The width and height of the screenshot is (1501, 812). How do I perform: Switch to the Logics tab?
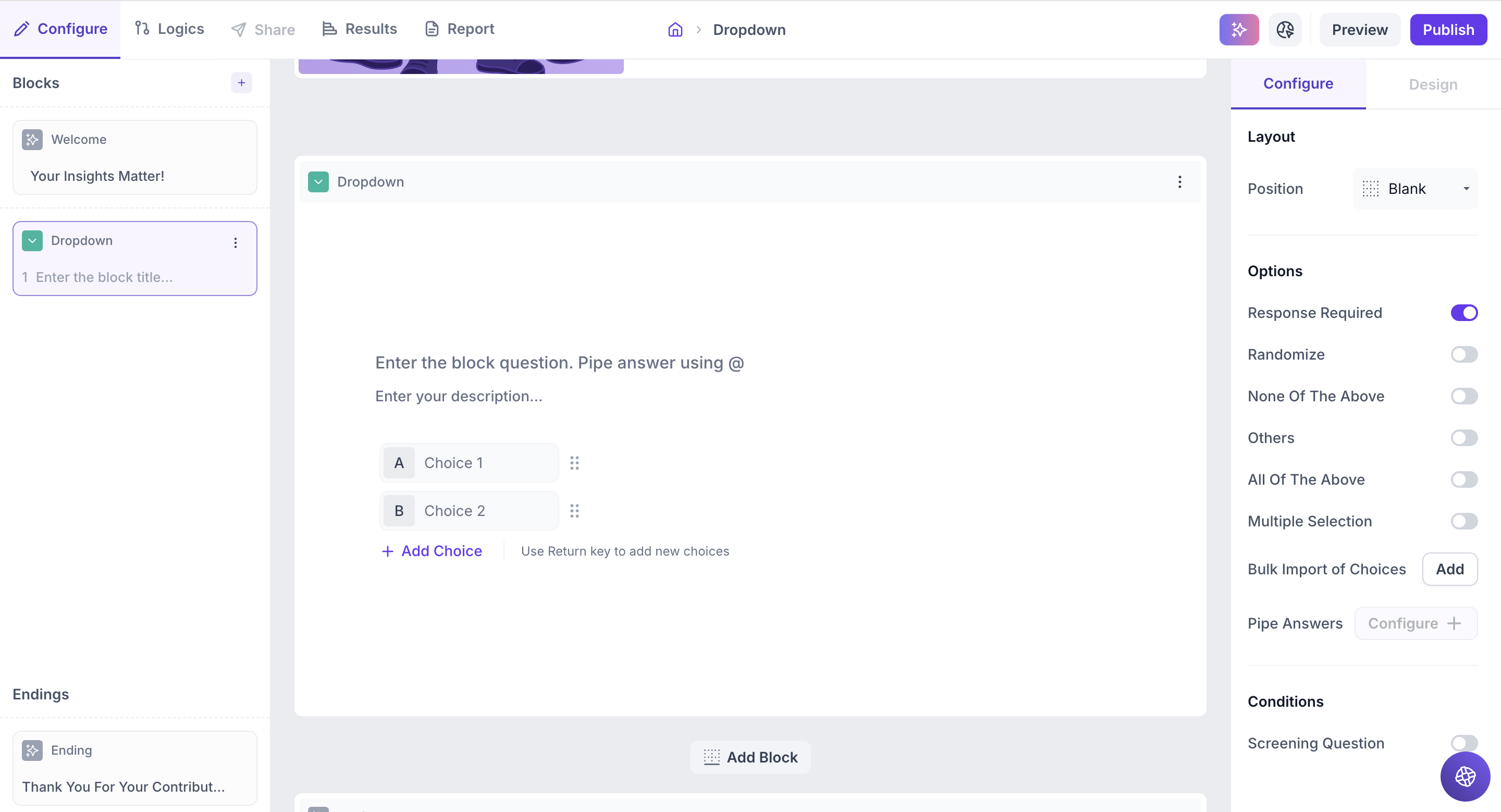click(169, 29)
